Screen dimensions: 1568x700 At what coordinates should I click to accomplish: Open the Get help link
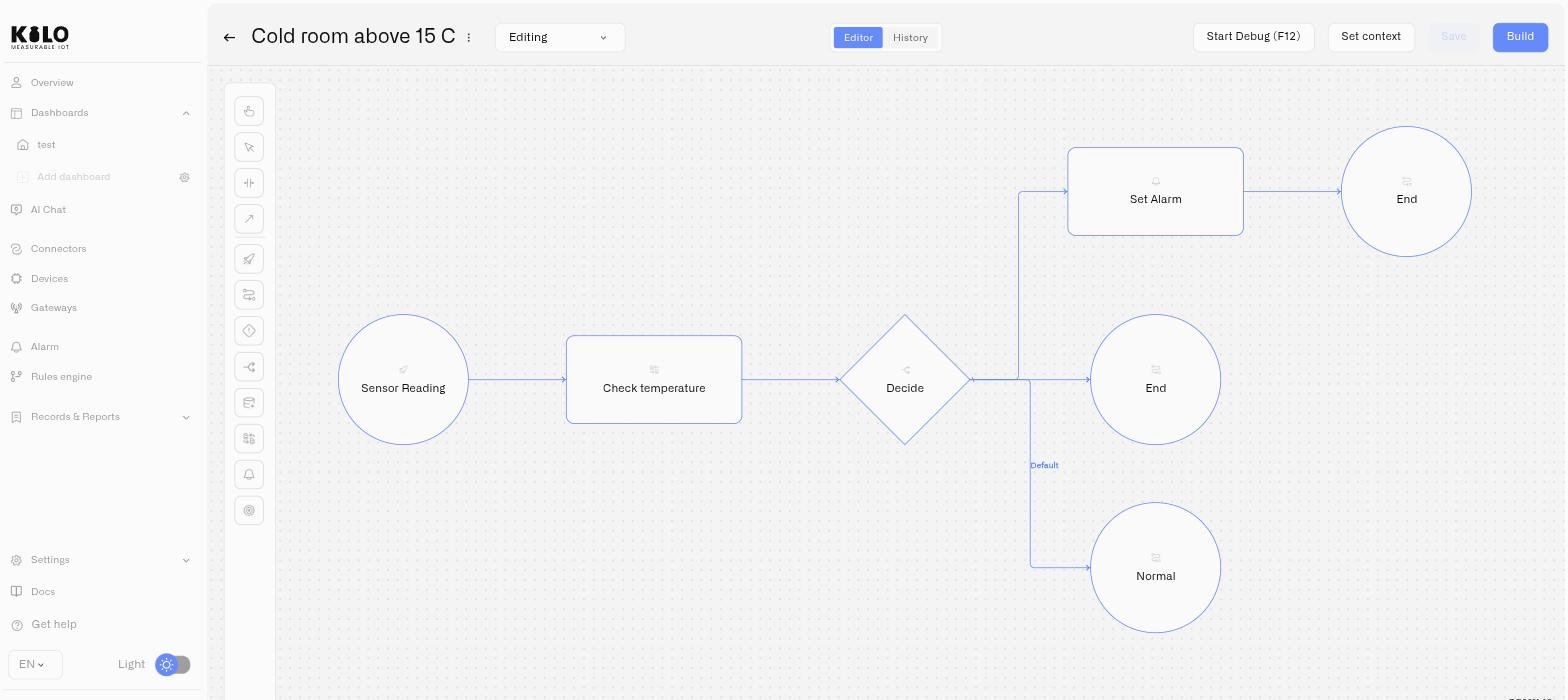click(54, 624)
